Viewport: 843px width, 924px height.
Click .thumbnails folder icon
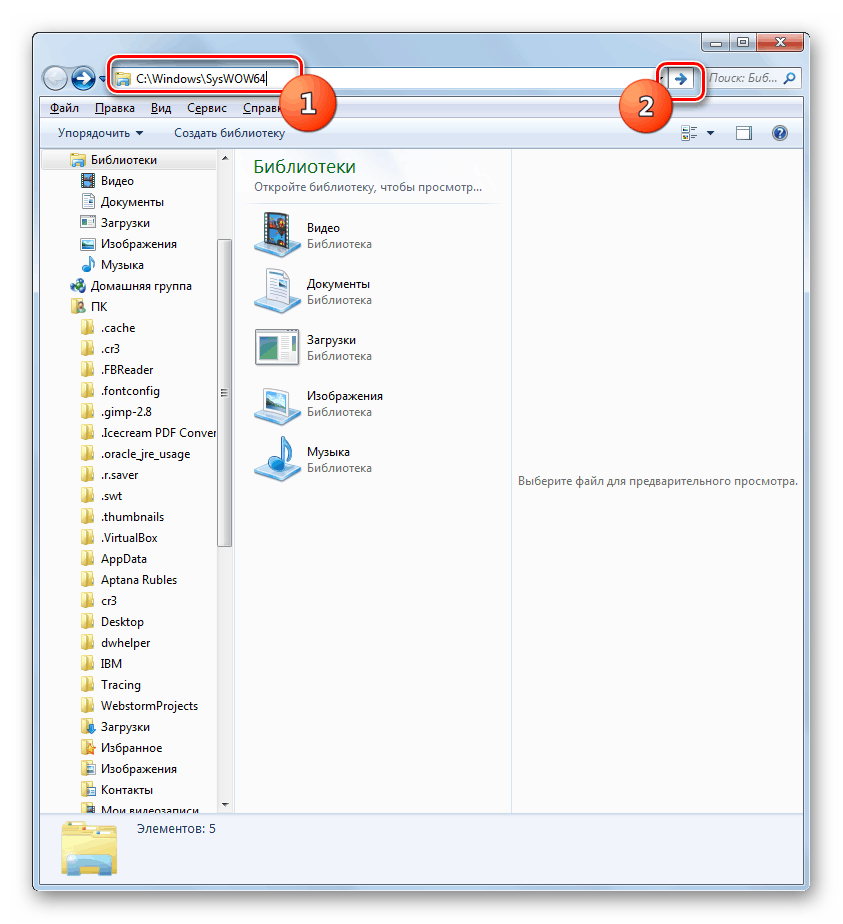pyautogui.click(x=87, y=517)
